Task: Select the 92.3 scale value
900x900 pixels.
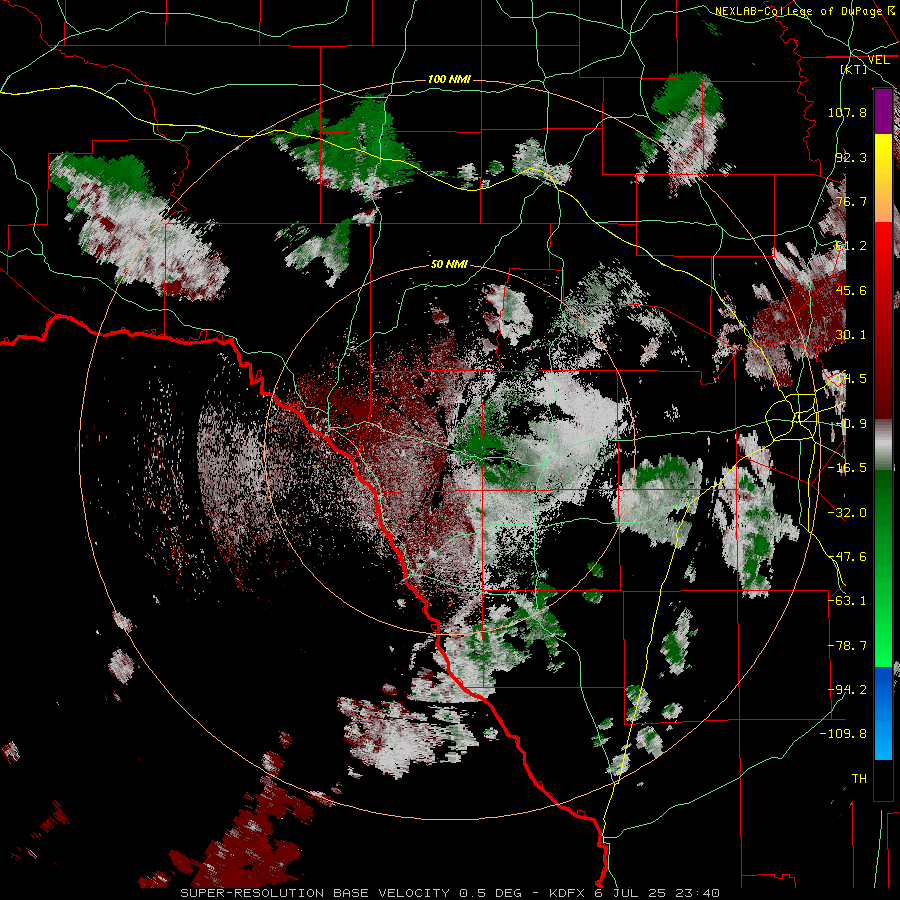Action: [x=851, y=157]
